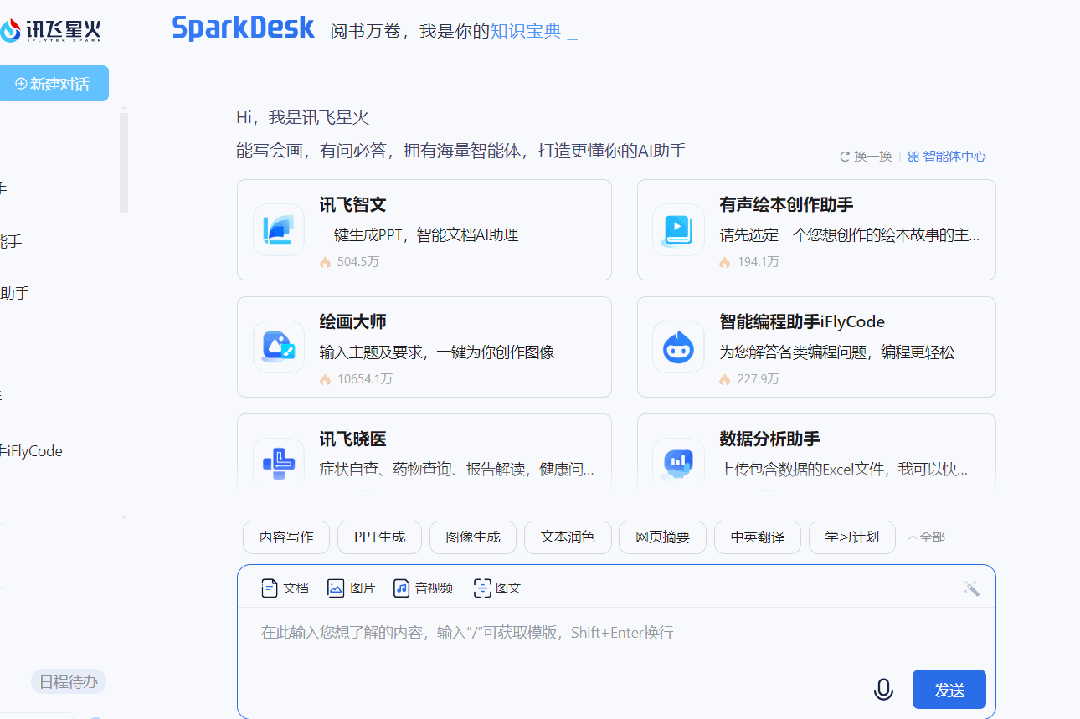Choose the 文本润色 tag
The image size is (1080, 719).
tap(568, 537)
